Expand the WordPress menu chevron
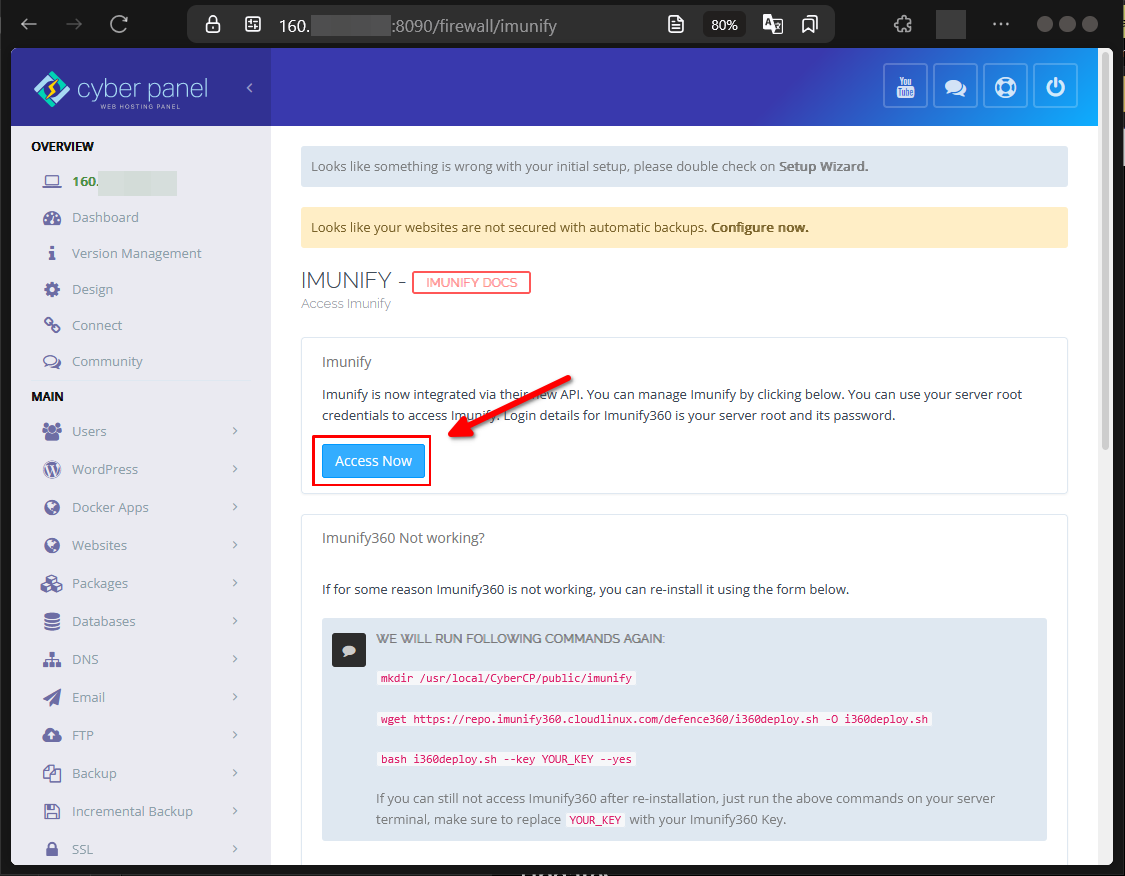This screenshot has width=1125, height=876. pos(235,468)
